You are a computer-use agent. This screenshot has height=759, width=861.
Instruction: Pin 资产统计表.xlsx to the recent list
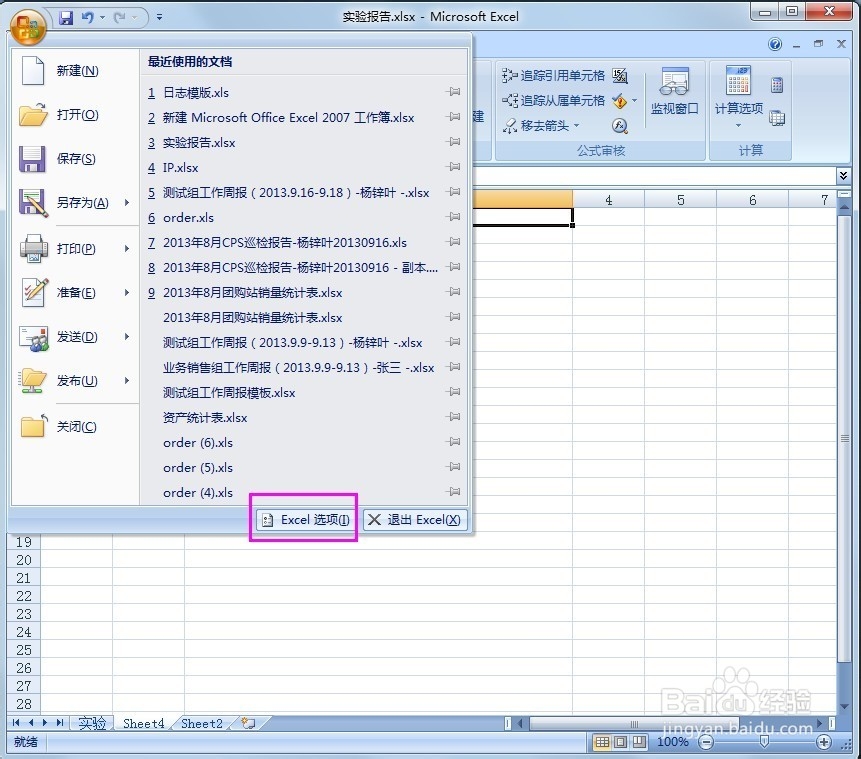click(453, 416)
